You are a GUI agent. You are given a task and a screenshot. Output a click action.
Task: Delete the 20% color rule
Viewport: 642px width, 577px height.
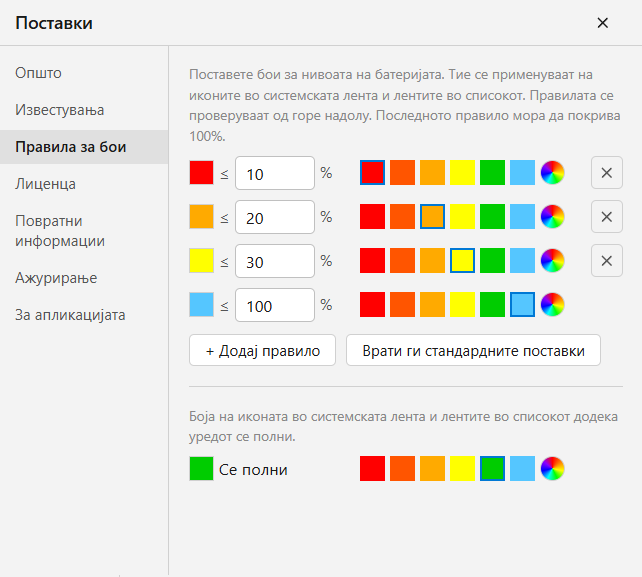607,217
